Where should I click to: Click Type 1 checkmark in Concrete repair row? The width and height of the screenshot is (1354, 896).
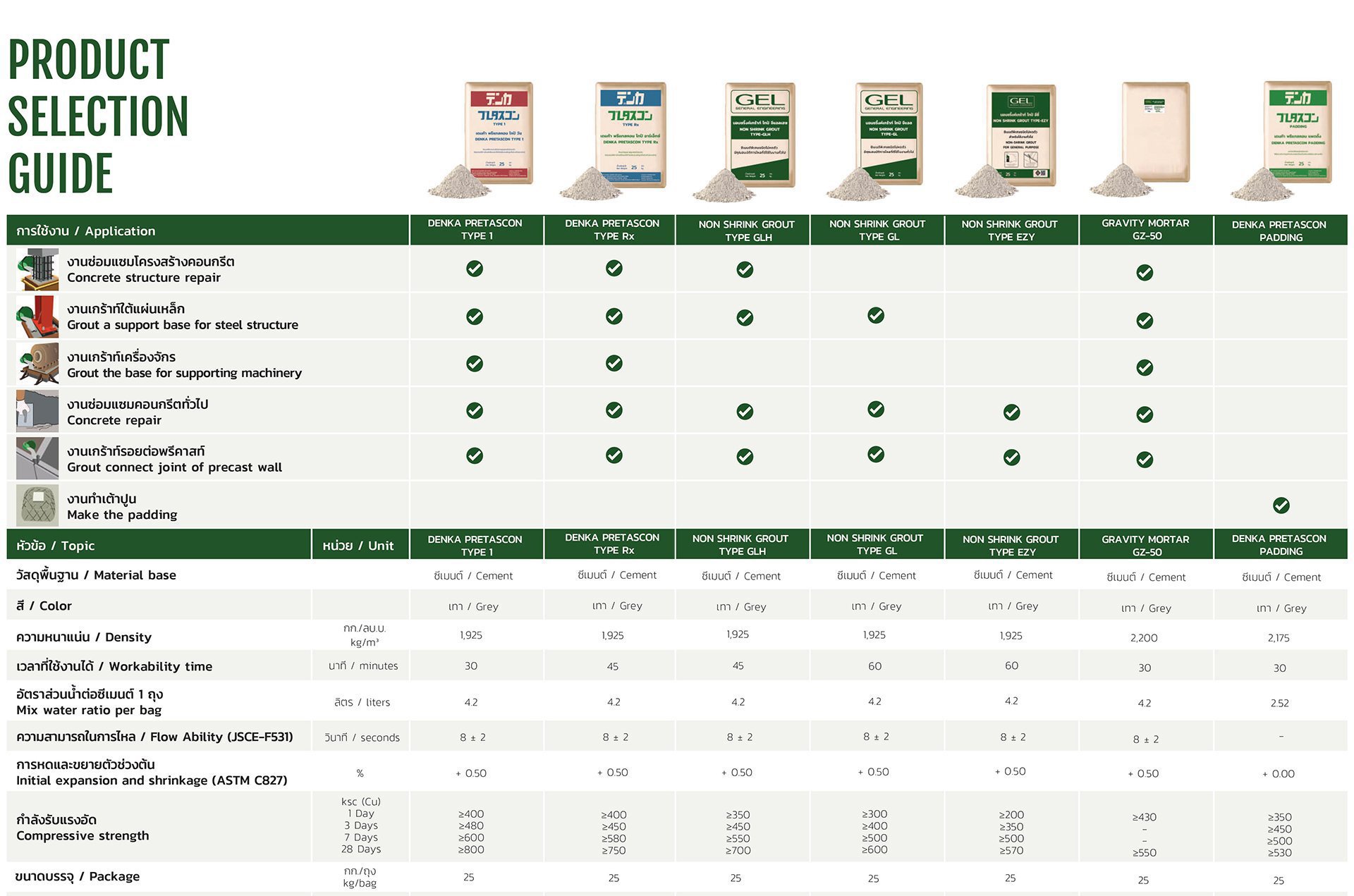(x=475, y=410)
